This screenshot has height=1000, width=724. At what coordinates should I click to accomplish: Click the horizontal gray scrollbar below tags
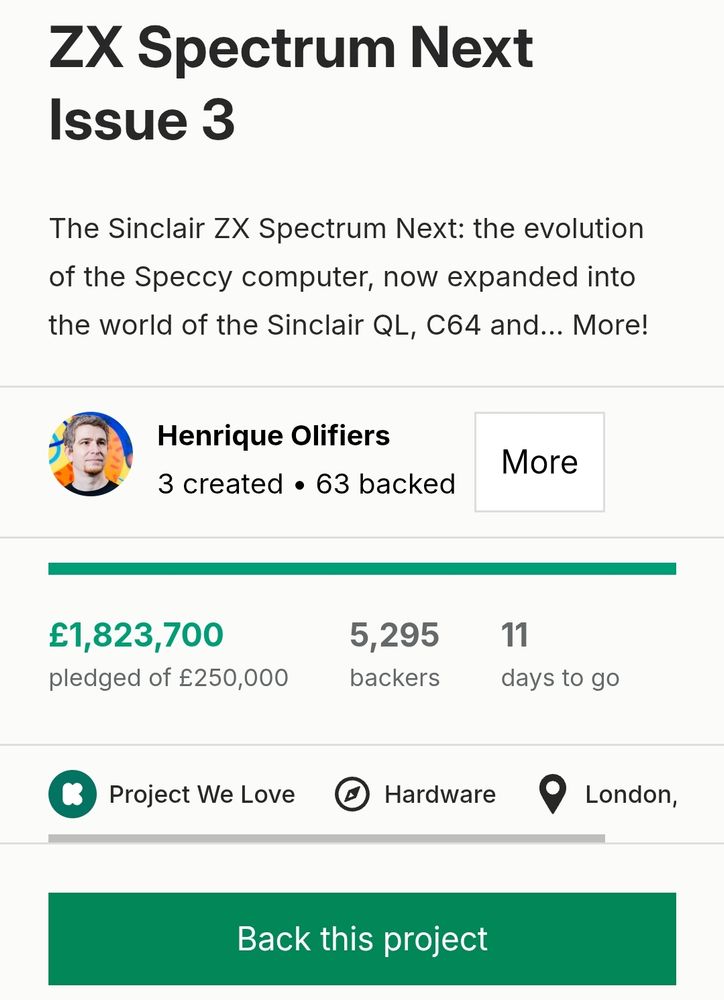[x=327, y=839]
